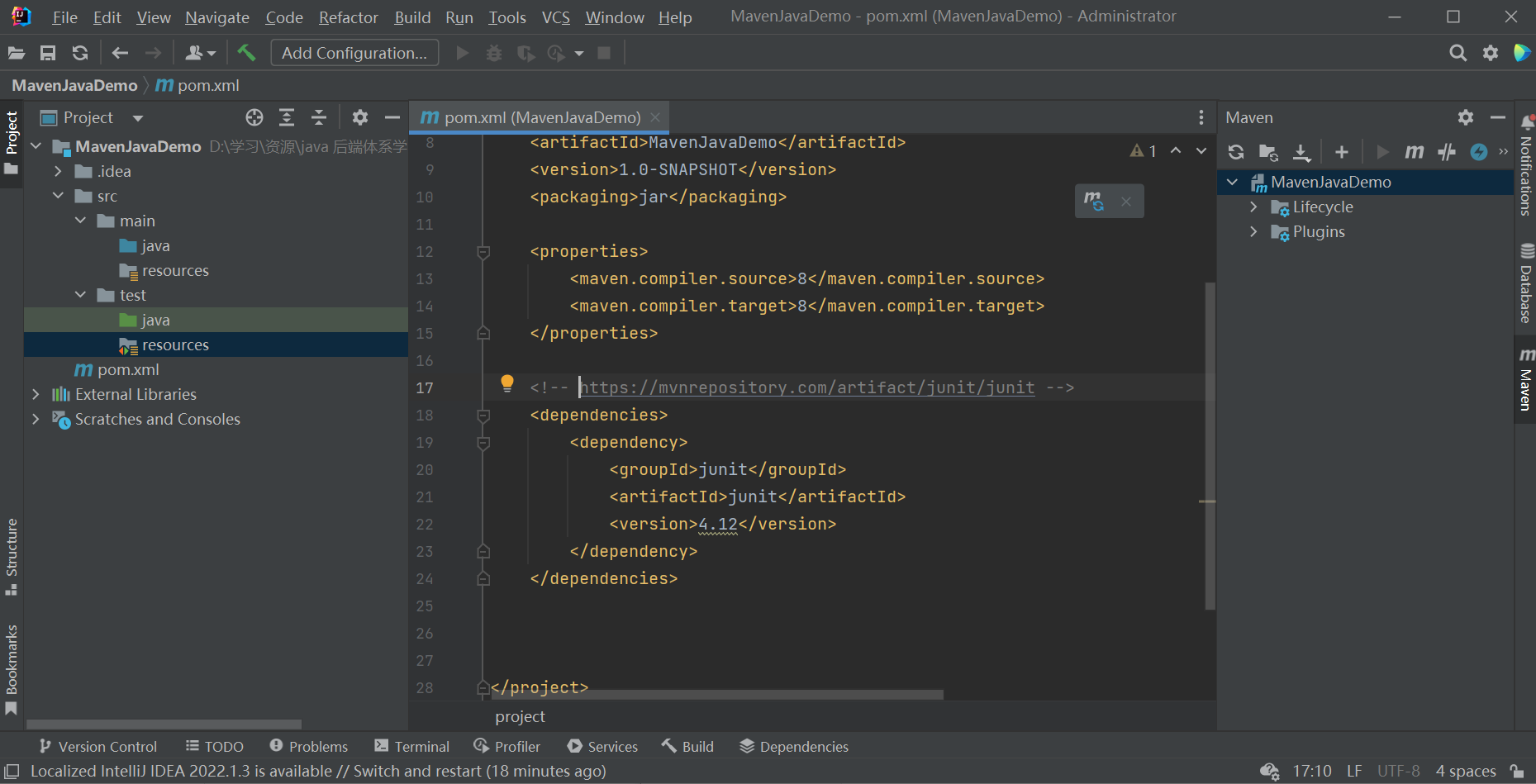Click the floating Load Maven Changes icon
This screenshot has width=1536, height=784.
click(x=1094, y=201)
